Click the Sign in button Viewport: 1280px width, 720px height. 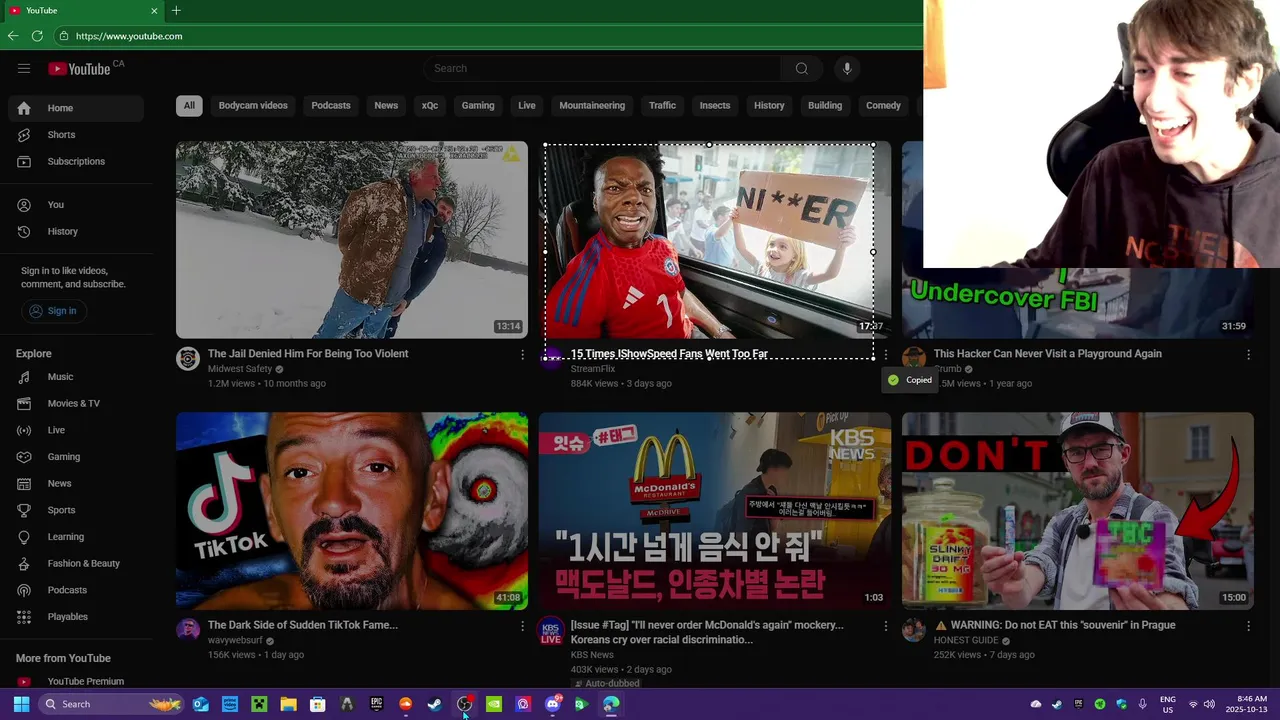click(53, 311)
